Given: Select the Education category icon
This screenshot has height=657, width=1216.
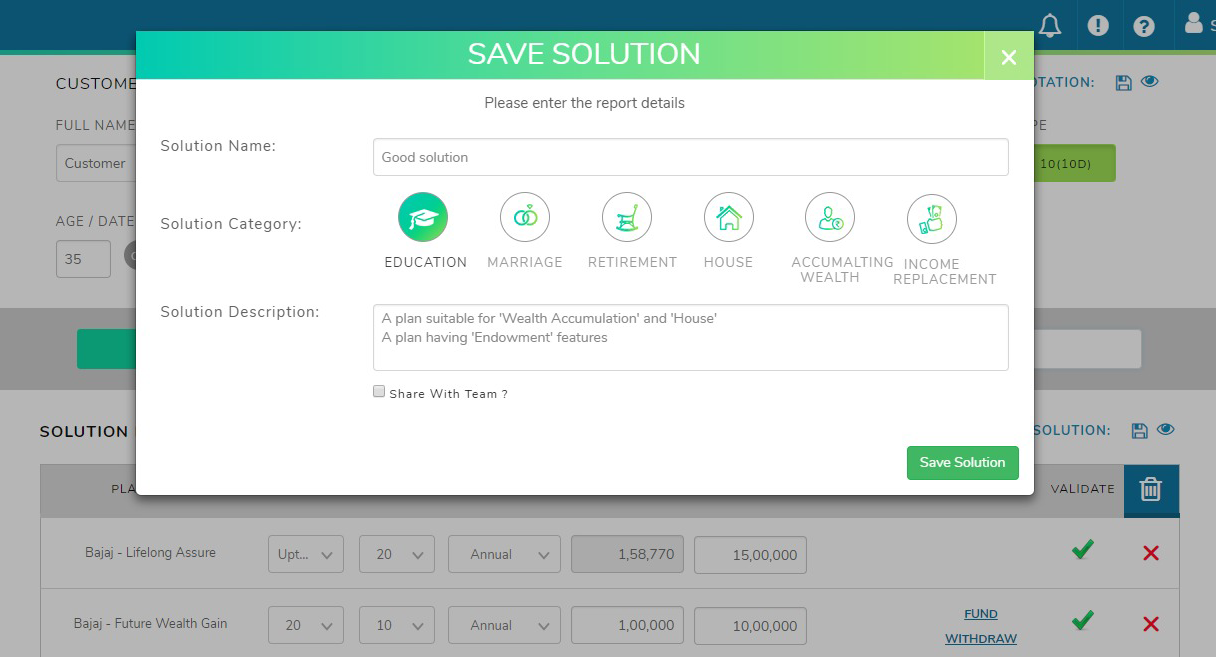Looking at the screenshot, I should [423, 218].
